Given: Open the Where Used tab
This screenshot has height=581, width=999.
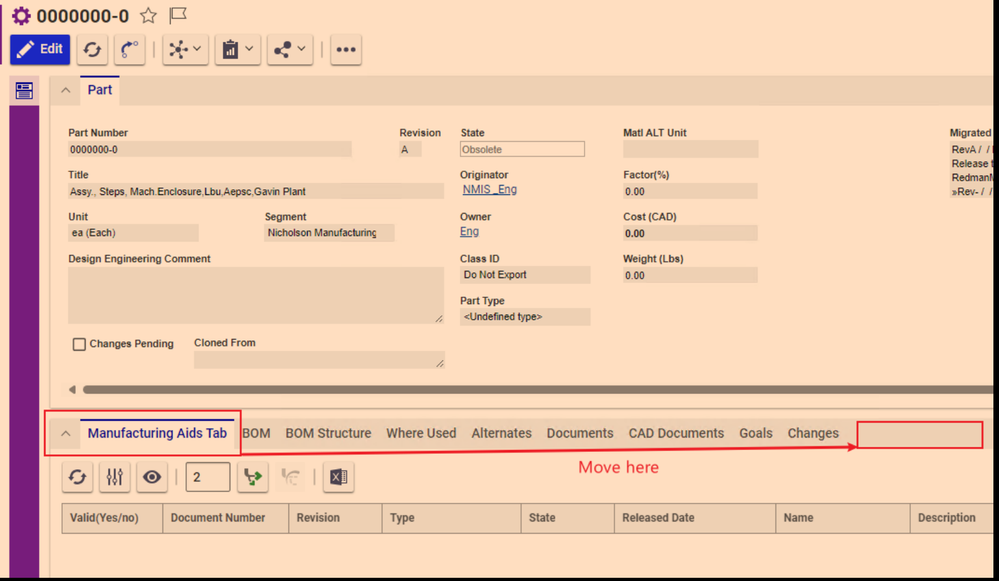Looking at the screenshot, I should (421, 433).
